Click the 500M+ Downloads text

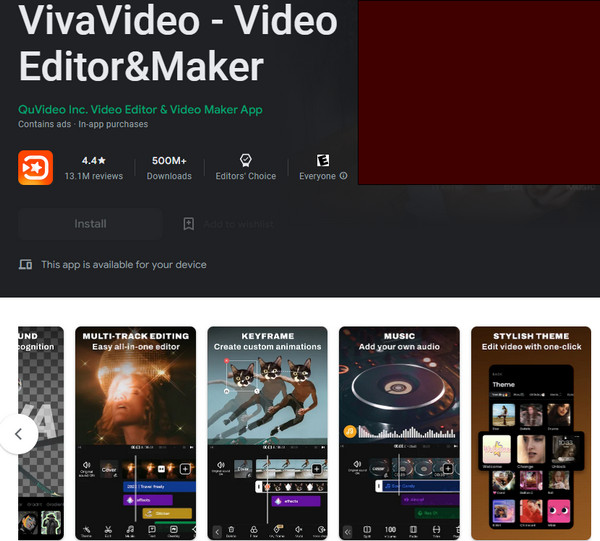(x=169, y=168)
